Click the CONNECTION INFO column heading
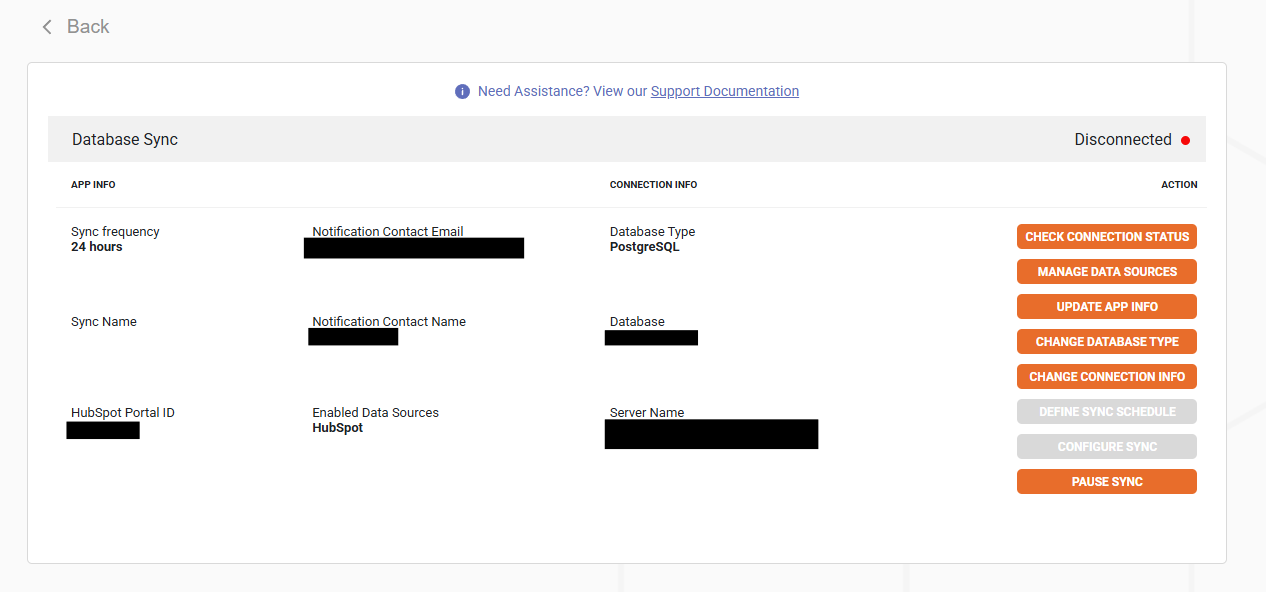 [654, 185]
